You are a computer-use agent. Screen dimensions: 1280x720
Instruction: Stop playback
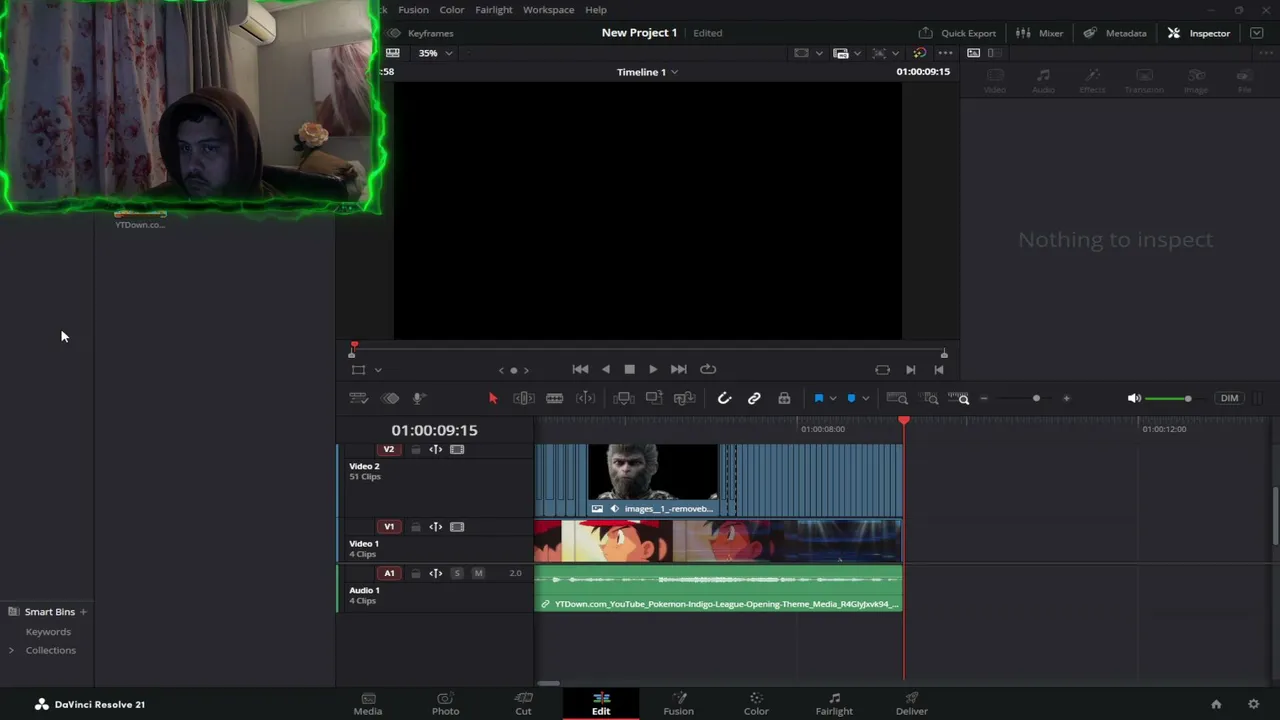point(629,369)
